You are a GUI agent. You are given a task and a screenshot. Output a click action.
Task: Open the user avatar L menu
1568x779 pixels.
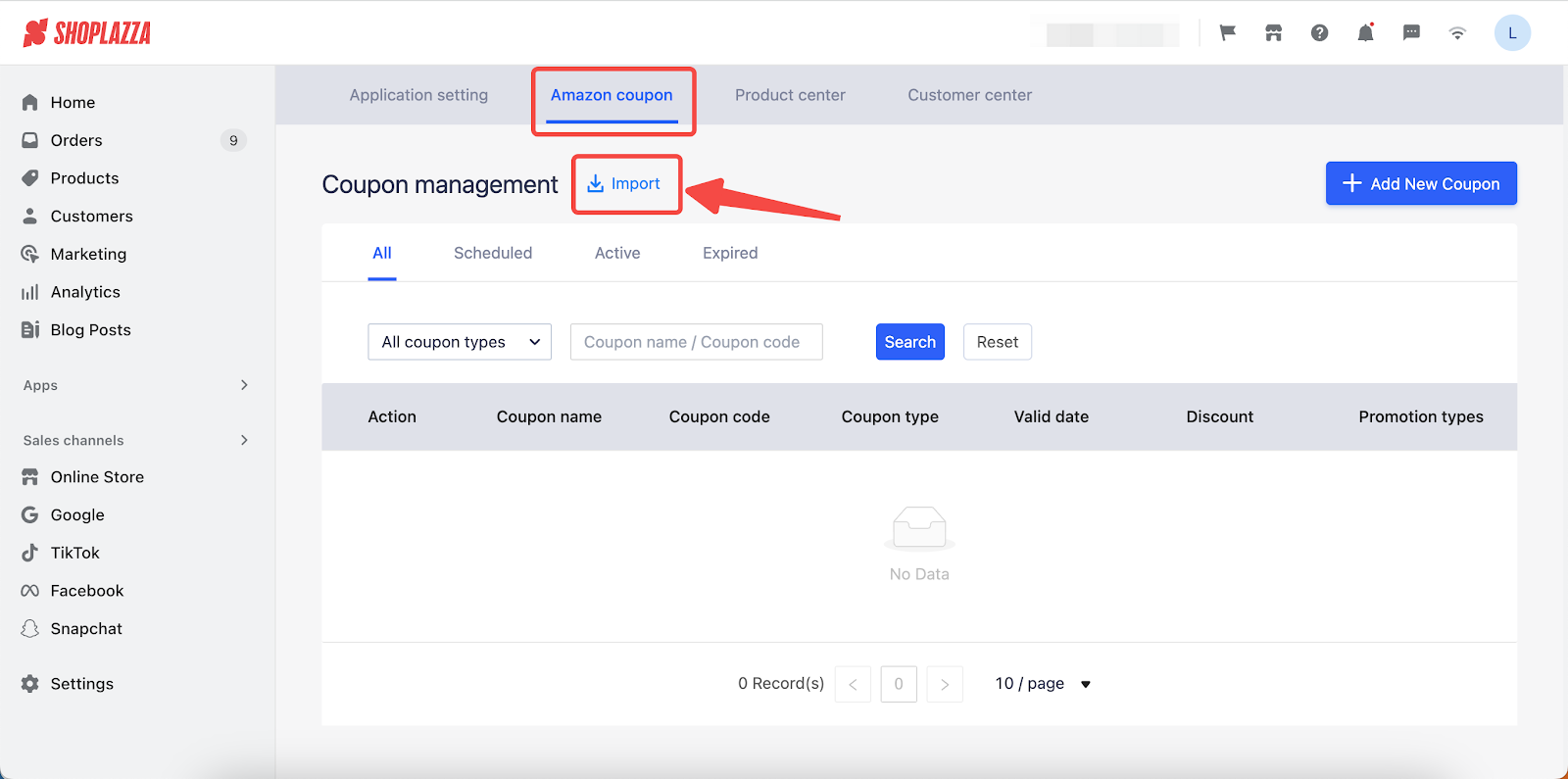pos(1512,33)
